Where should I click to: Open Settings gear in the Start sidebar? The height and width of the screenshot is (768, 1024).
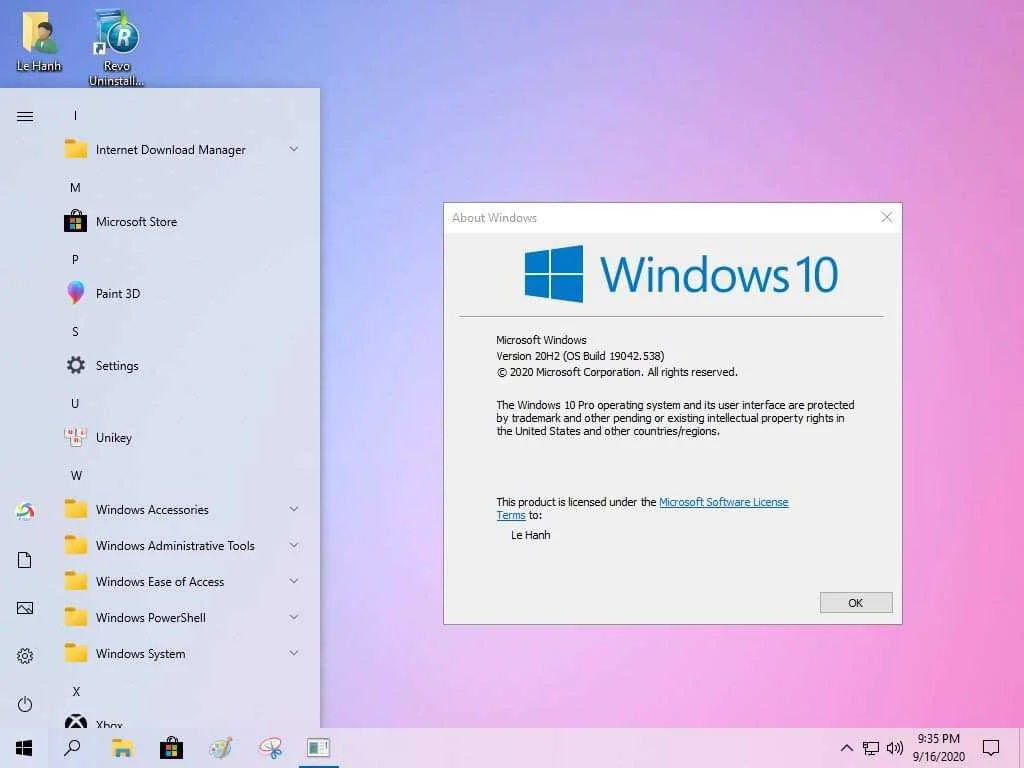tap(25, 656)
